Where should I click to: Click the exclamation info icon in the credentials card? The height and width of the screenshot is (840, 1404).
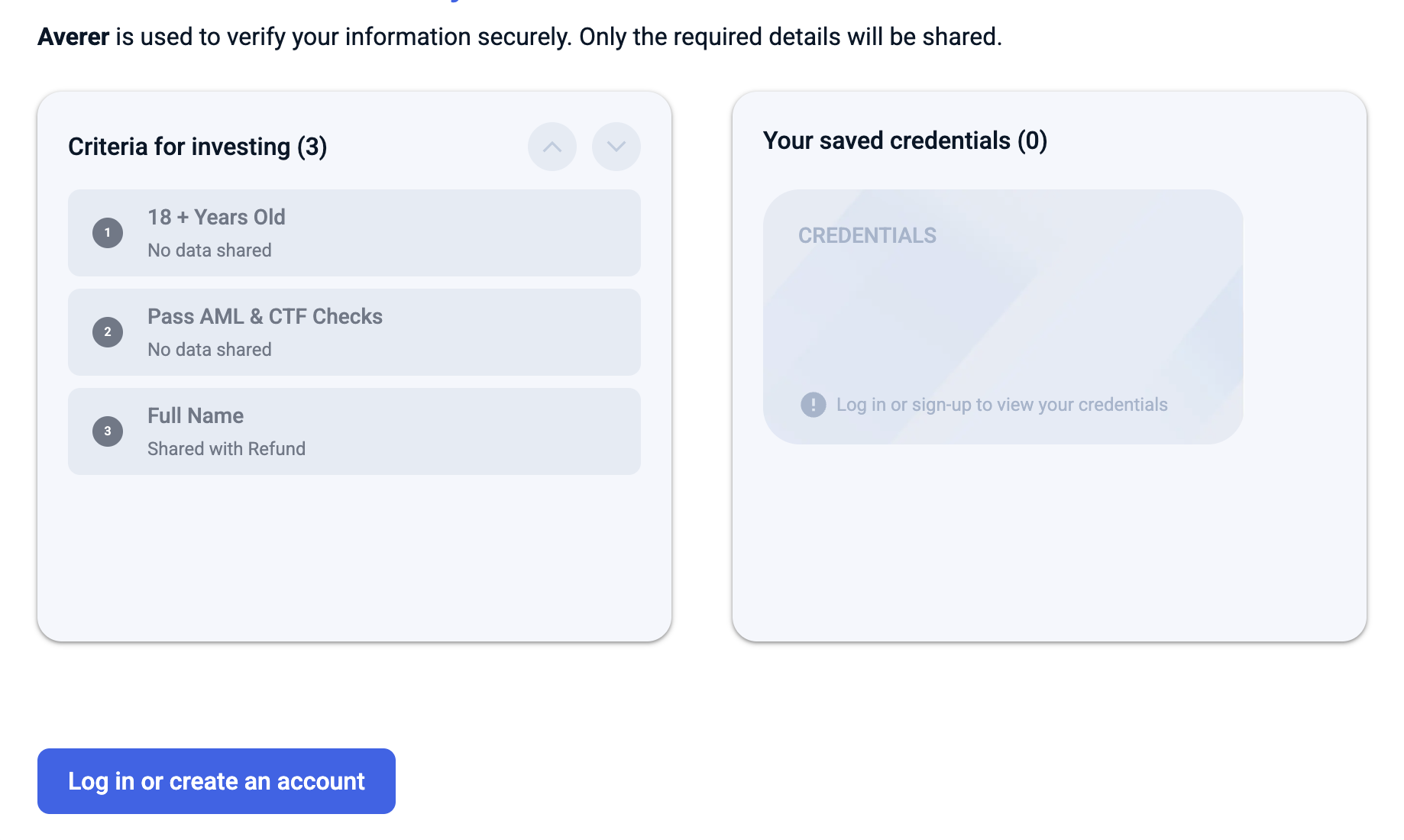(813, 405)
